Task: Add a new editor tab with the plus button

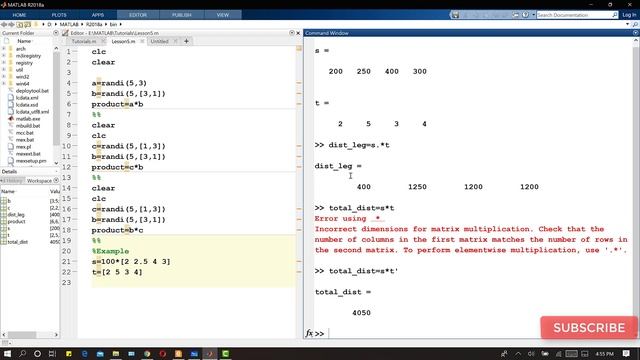Action: tap(186, 41)
